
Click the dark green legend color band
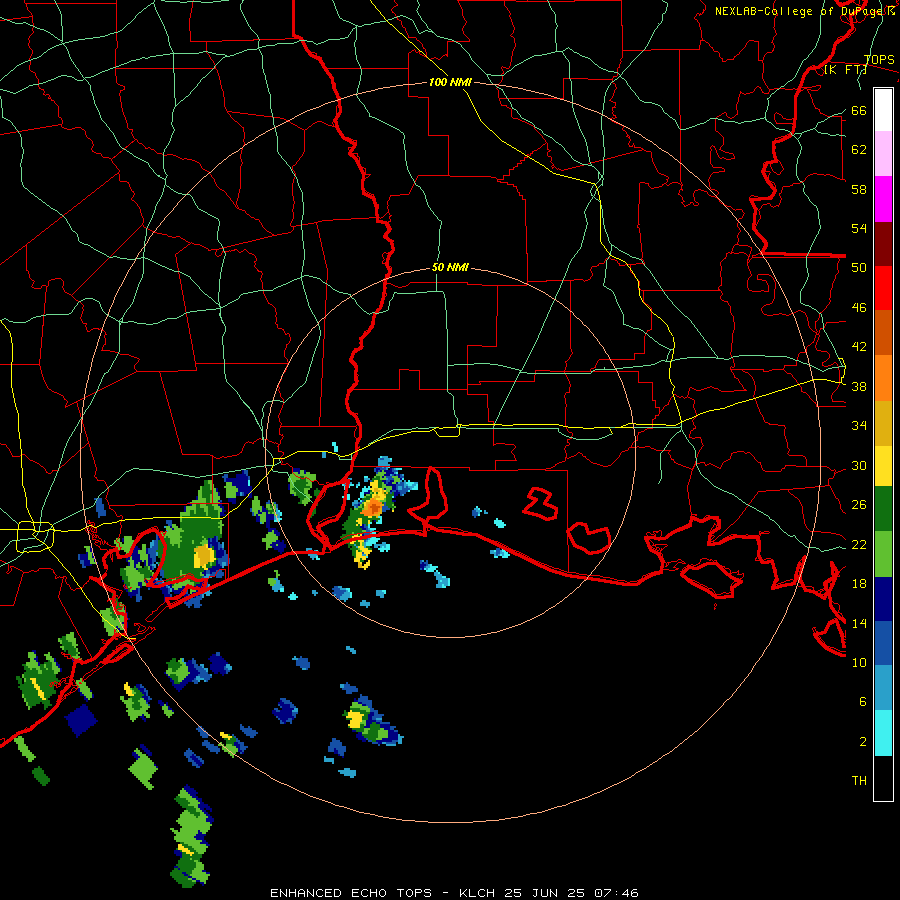[x=883, y=509]
